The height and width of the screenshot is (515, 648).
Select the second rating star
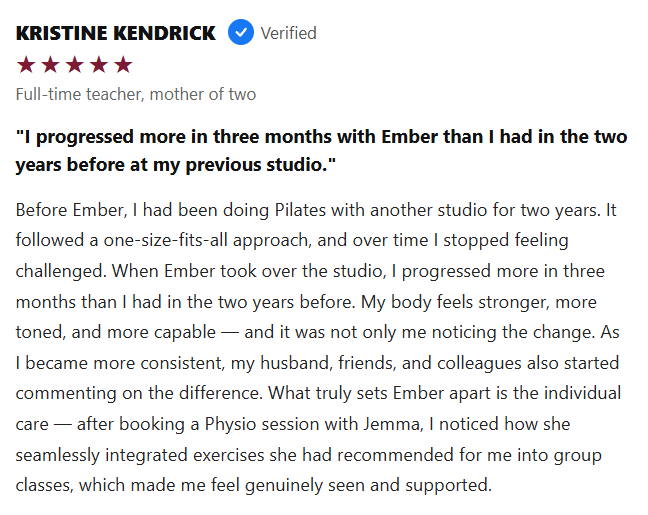coord(50,65)
